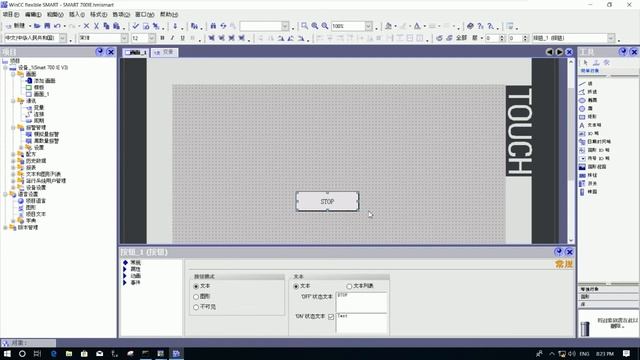The image size is (640, 360).
Task: Click the Zoom out magnifier icon
Action: click(325, 26)
